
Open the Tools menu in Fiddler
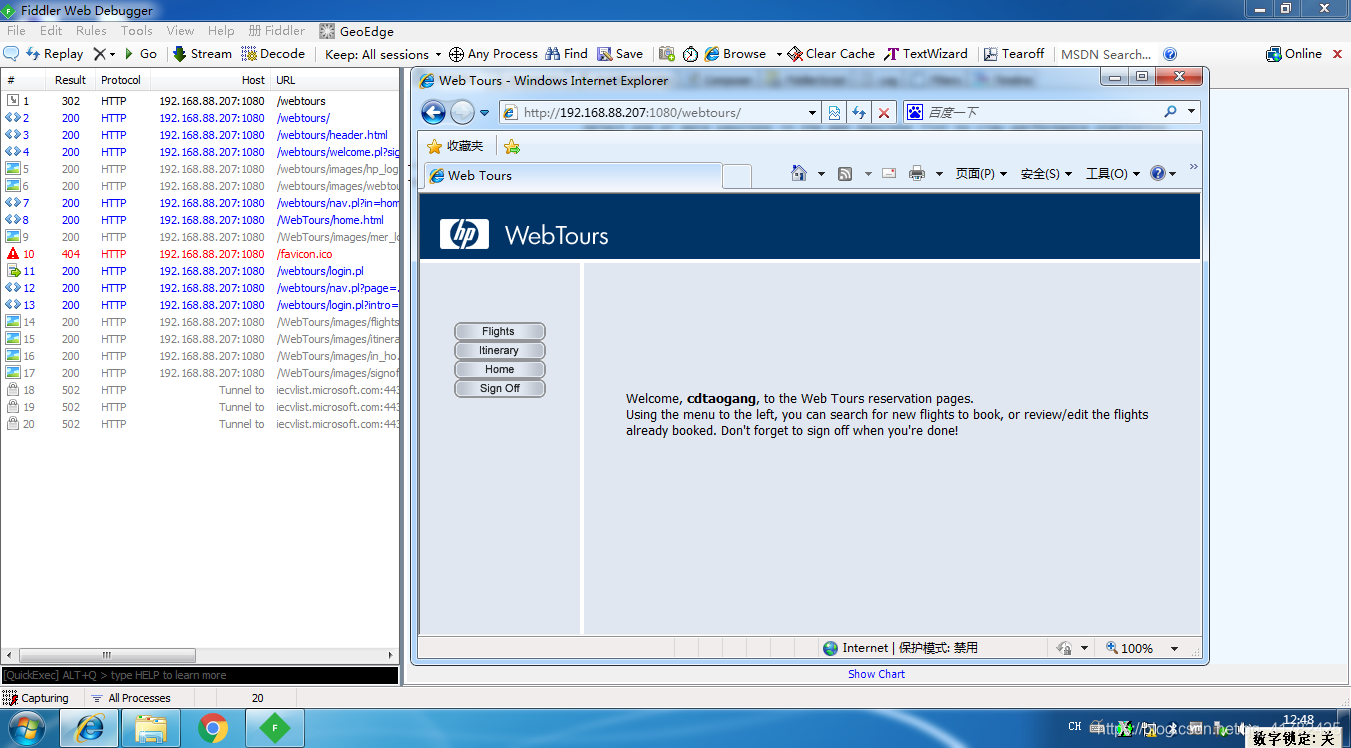coord(137,31)
